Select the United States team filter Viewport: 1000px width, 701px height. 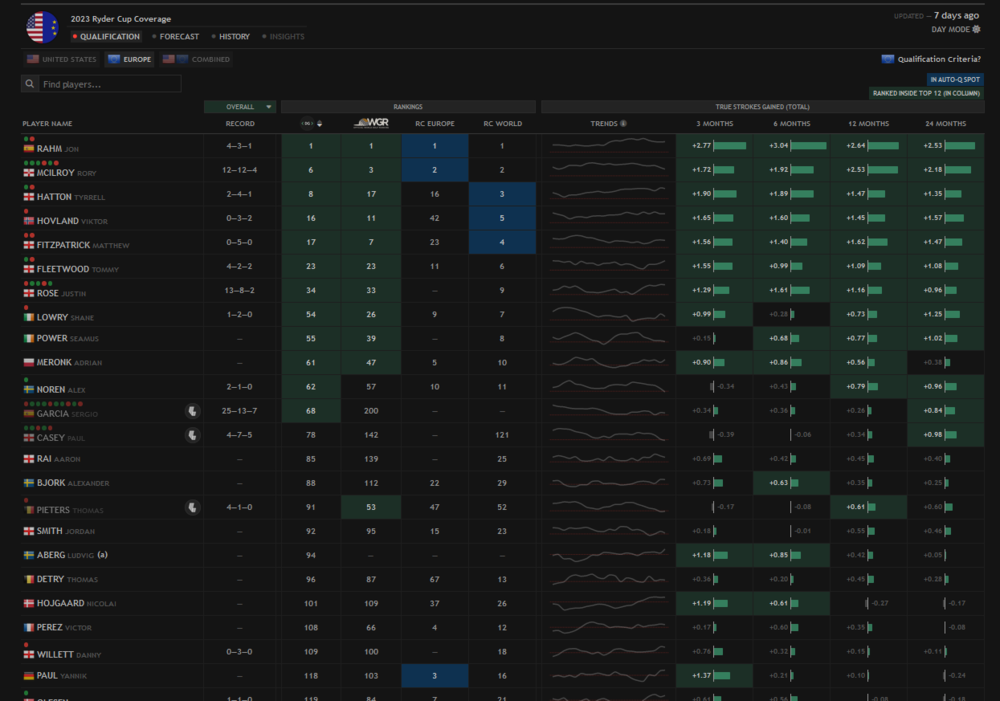[x=62, y=60]
